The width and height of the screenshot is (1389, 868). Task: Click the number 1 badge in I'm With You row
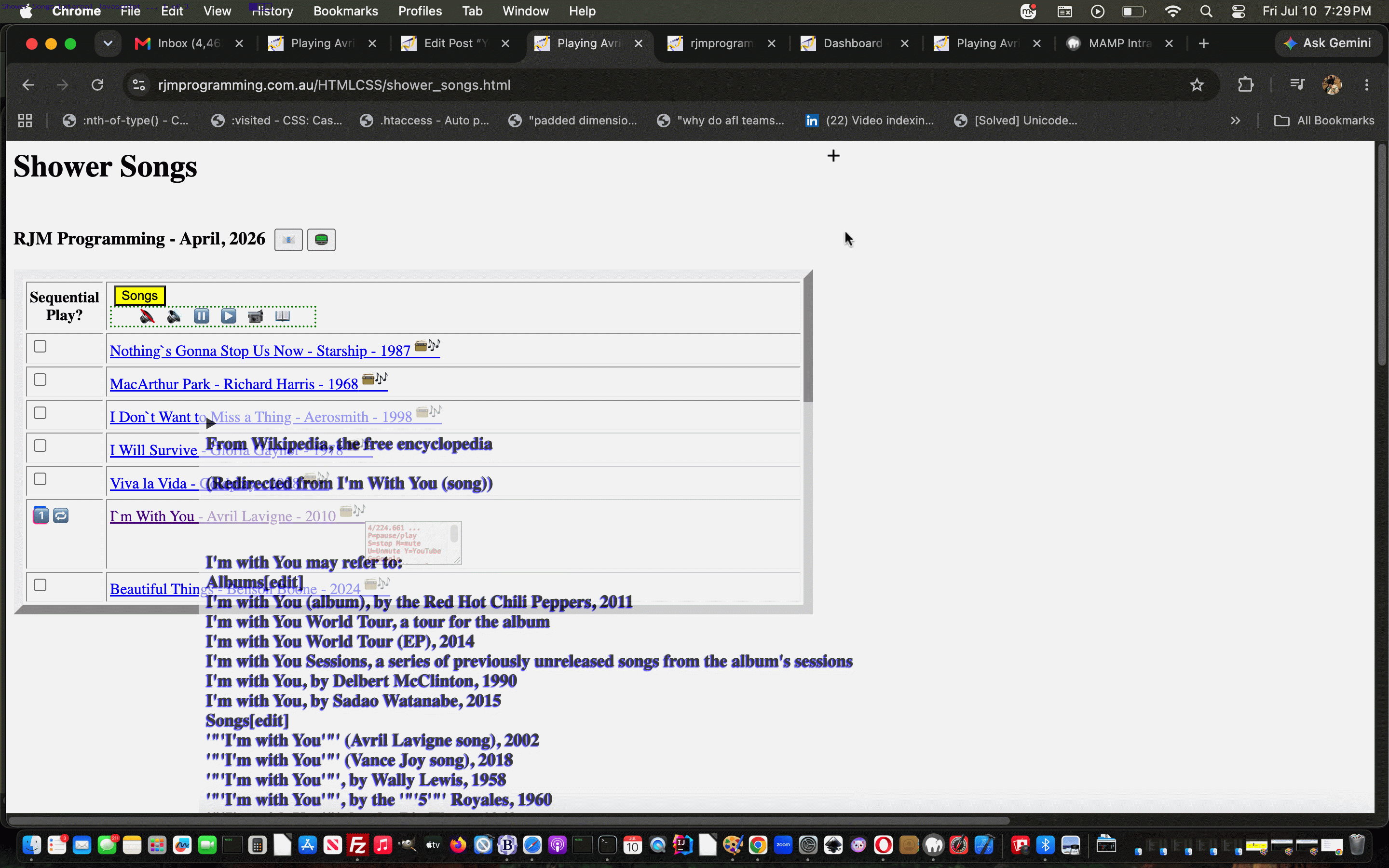point(41,515)
